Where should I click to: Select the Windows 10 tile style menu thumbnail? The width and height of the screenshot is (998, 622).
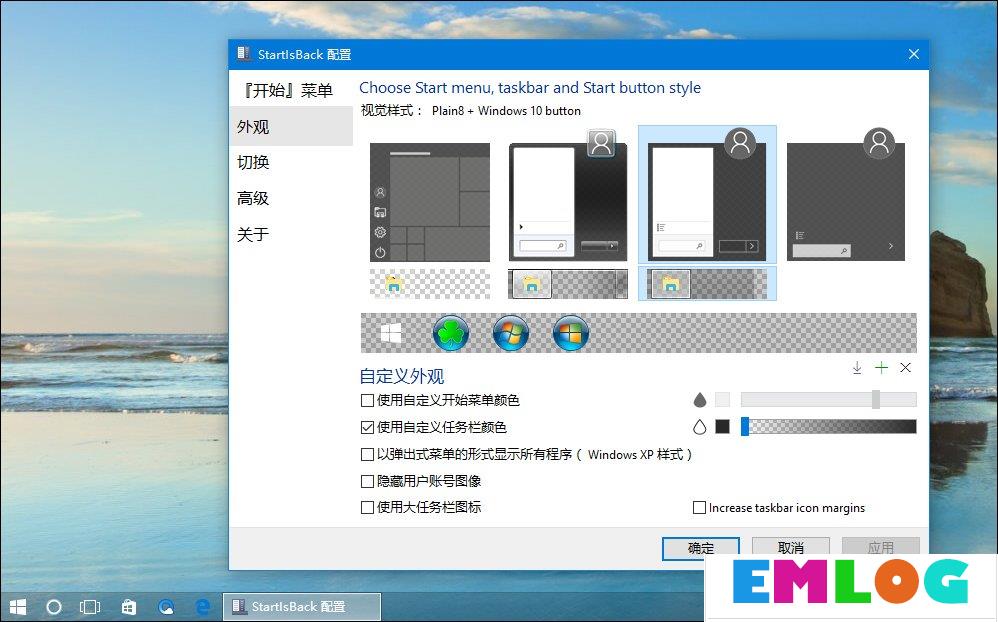pos(430,202)
